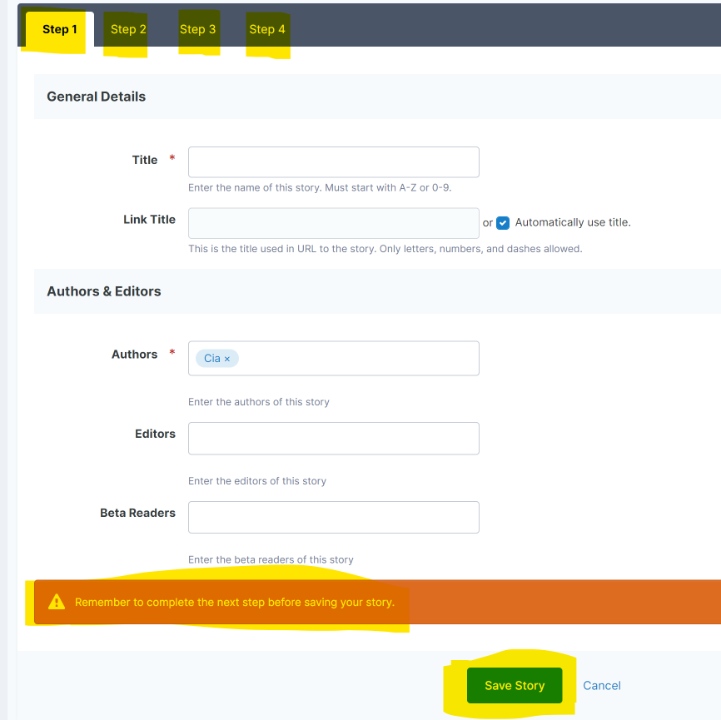This screenshot has width=721, height=720.
Task: Click into the Link Title field
Action: point(333,223)
